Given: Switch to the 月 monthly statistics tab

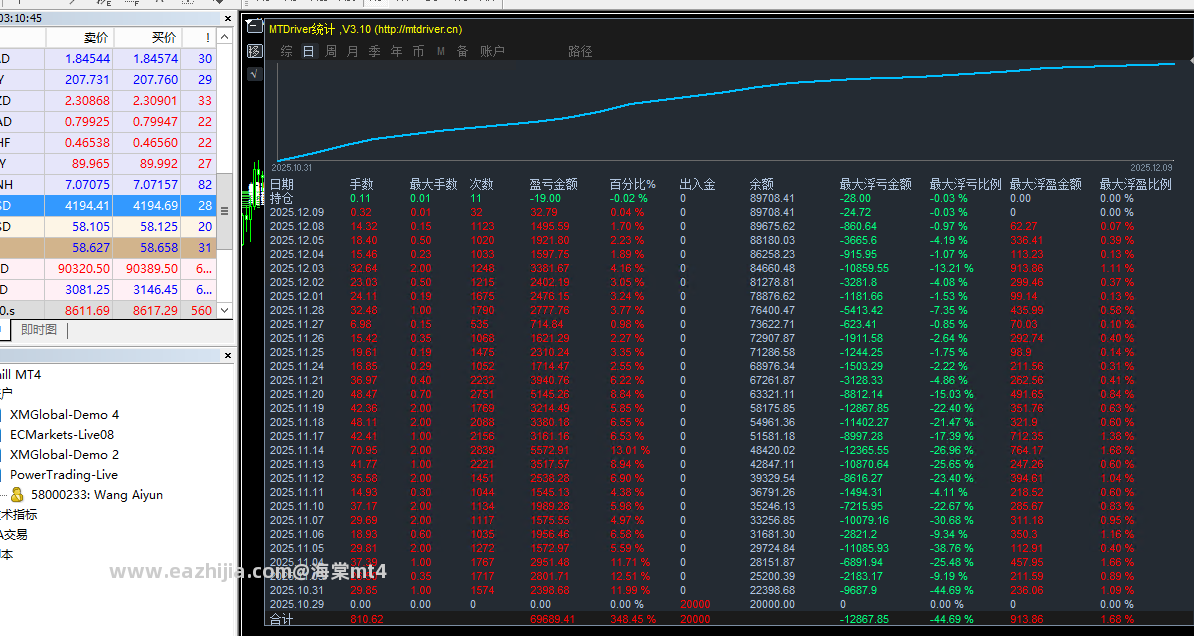Looking at the screenshot, I should 353,51.
